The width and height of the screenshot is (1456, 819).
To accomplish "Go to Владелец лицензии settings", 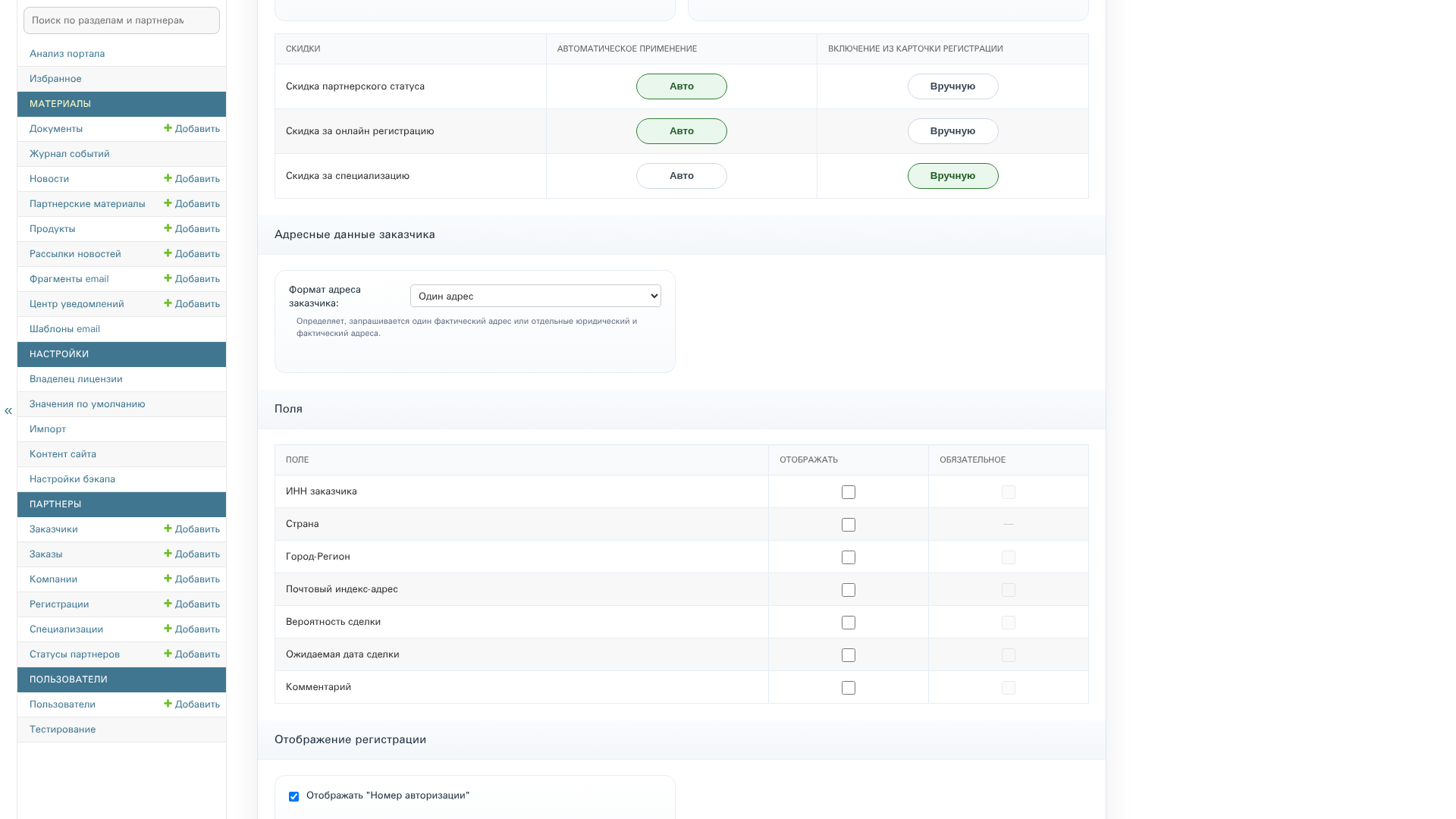I will pyautogui.click(x=76, y=379).
